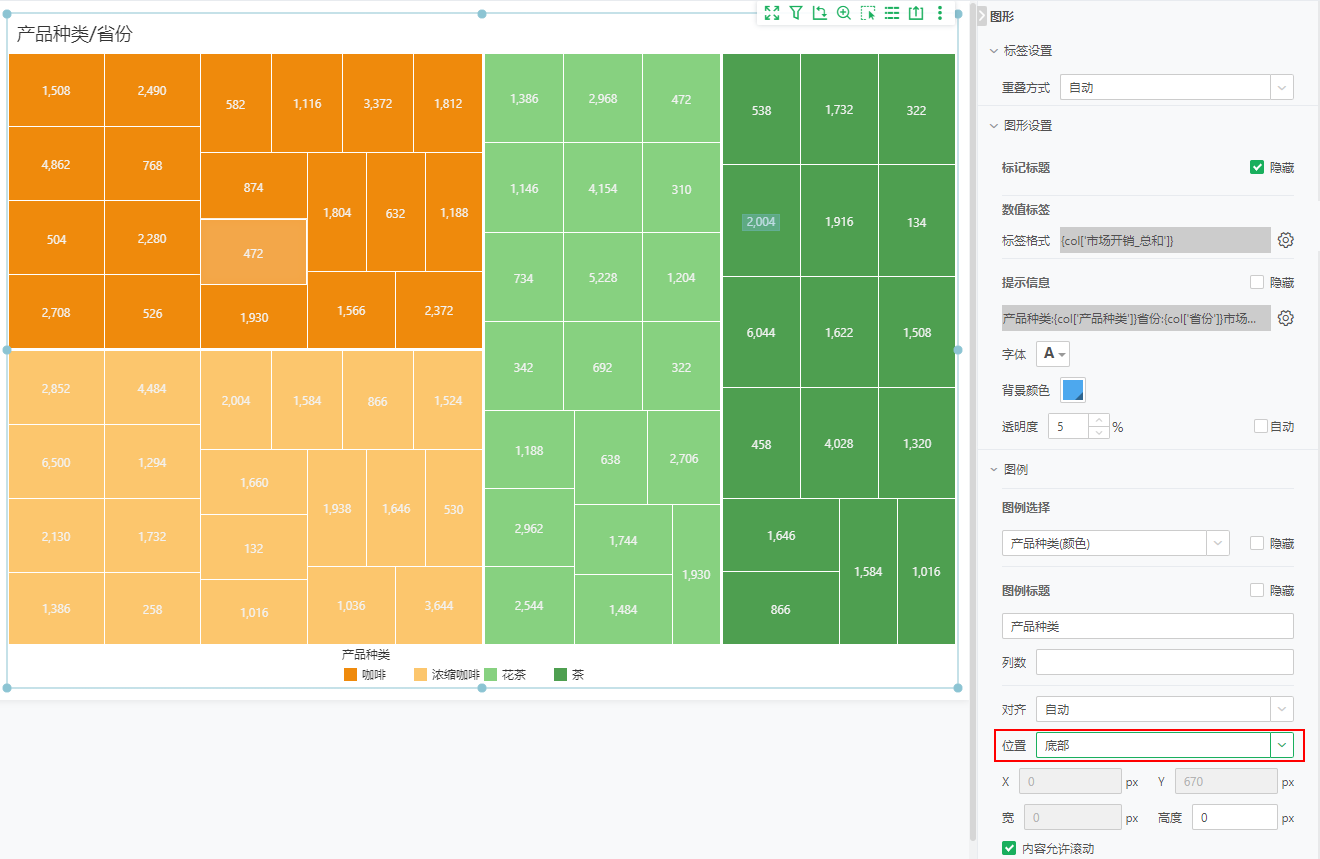Click the 背景颜色 blue color swatch
This screenshot has width=1320, height=859.
1073,389
